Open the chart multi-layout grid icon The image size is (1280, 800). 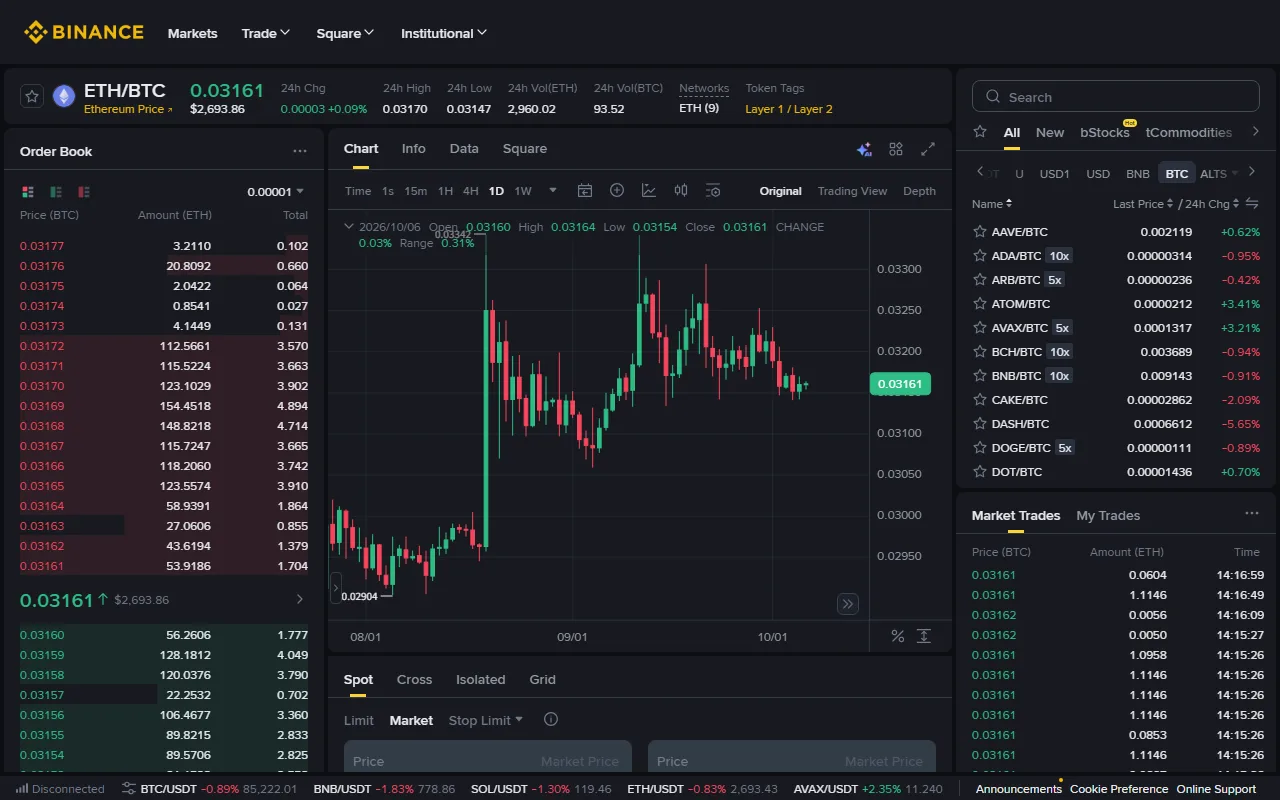tap(896, 149)
